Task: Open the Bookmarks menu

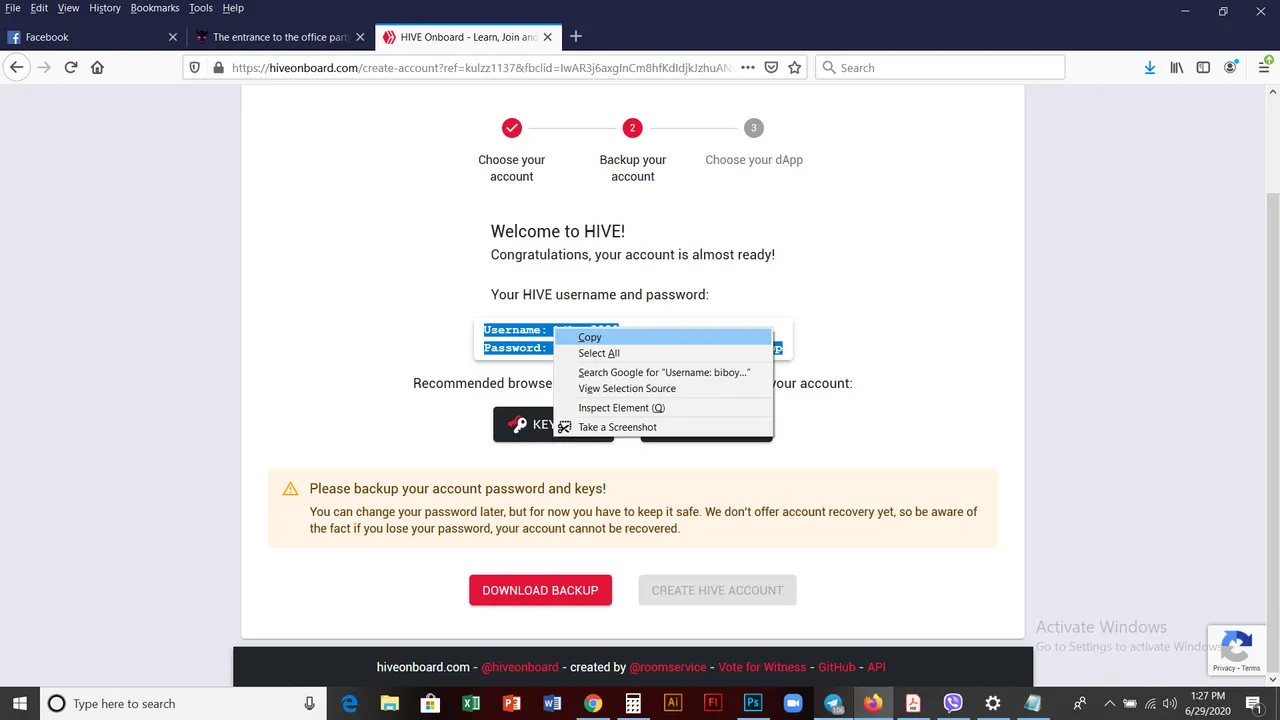Action: (154, 8)
